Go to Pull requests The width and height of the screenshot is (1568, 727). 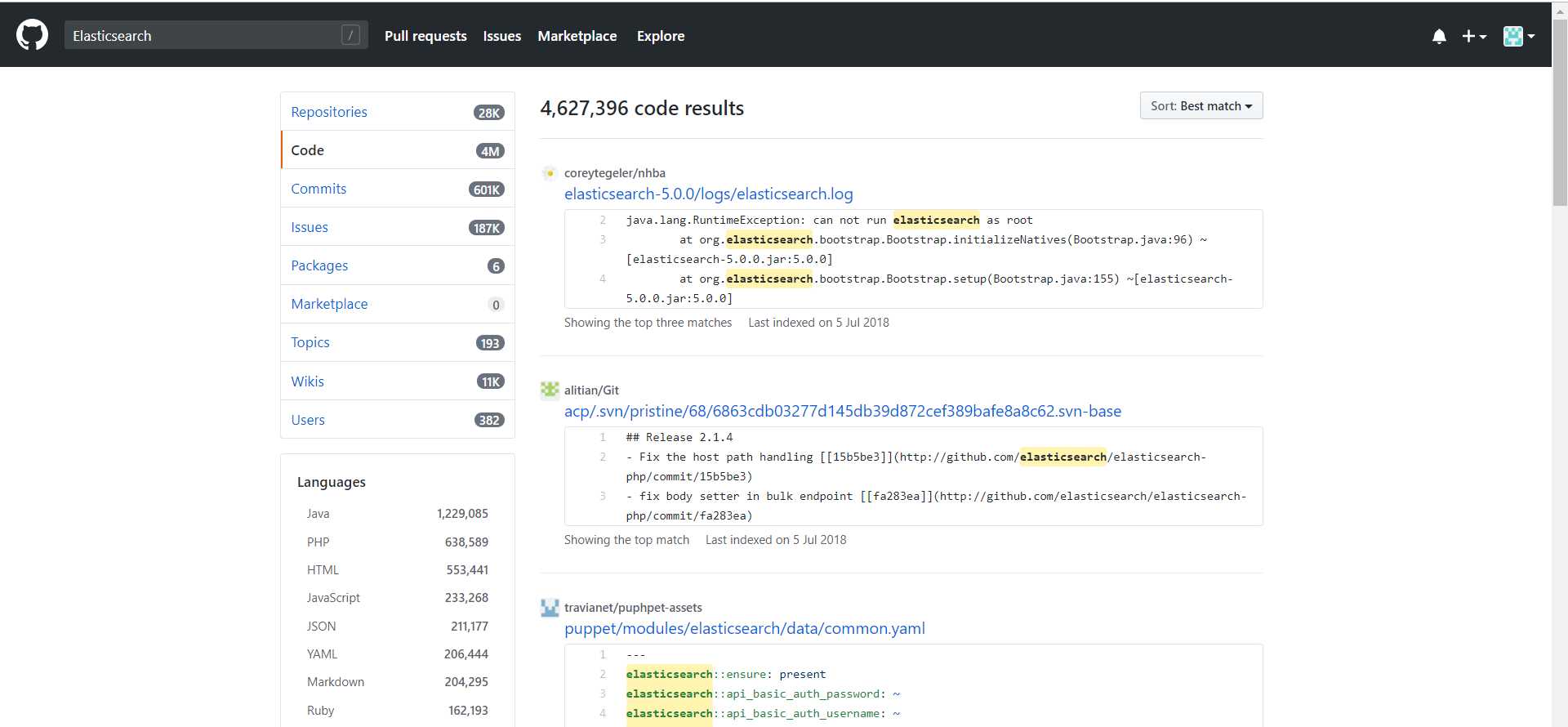click(425, 36)
